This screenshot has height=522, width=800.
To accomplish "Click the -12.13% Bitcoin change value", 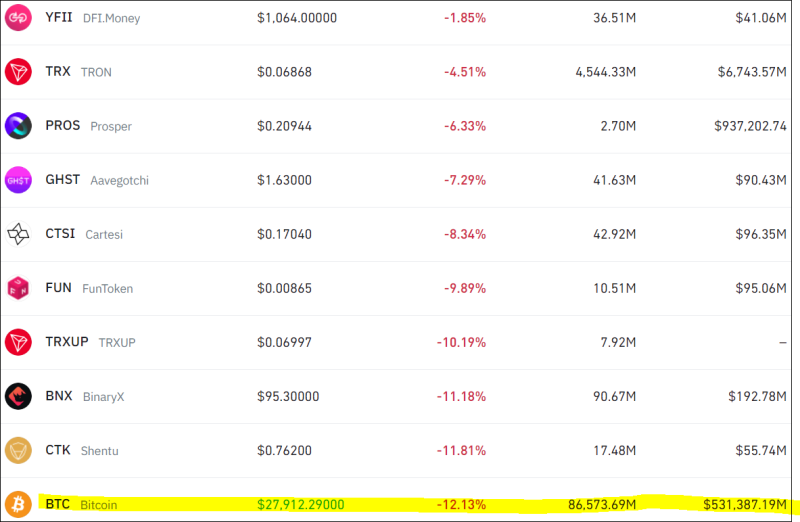I will [461, 505].
